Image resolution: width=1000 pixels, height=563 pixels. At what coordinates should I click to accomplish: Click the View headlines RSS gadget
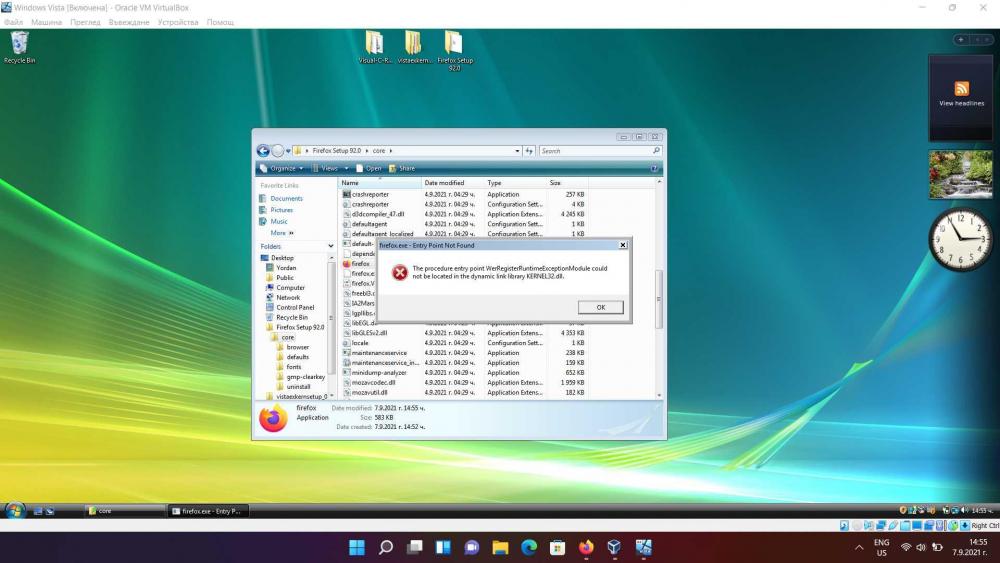961,95
